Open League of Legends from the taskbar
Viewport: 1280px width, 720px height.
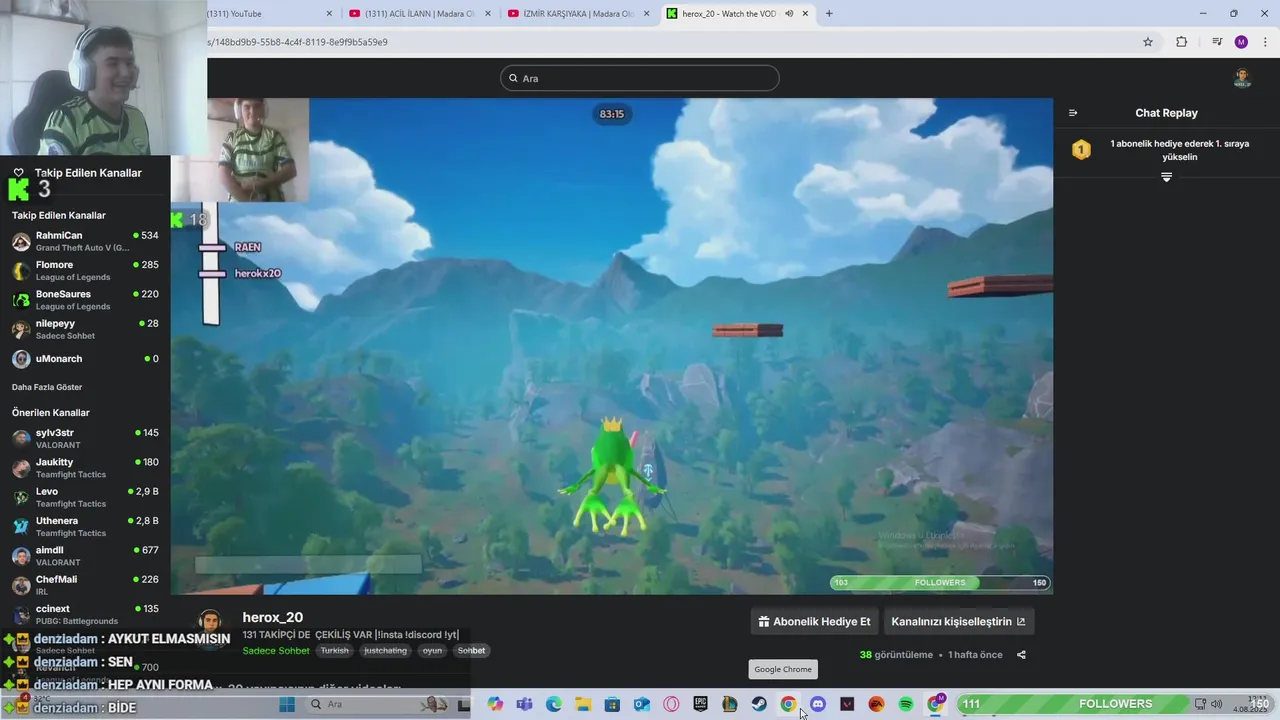pyautogui.click(x=730, y=705)
